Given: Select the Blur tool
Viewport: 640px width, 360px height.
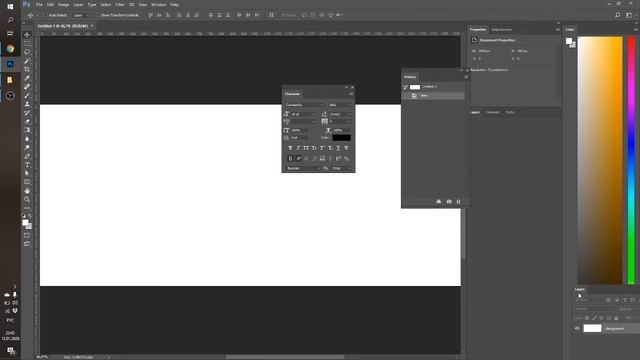Looking at the screenshot, I should (27, 139).
